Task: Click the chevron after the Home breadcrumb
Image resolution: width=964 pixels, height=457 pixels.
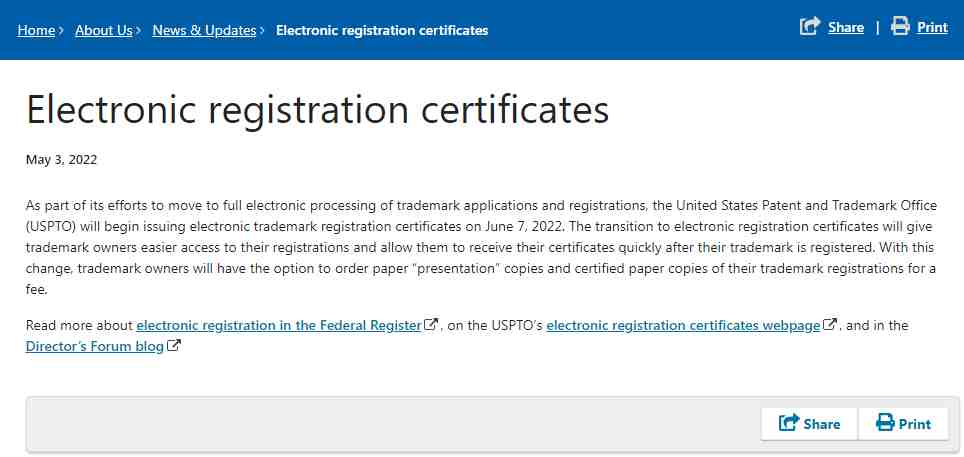Action: pyautogui.click(x=61, y=30)
